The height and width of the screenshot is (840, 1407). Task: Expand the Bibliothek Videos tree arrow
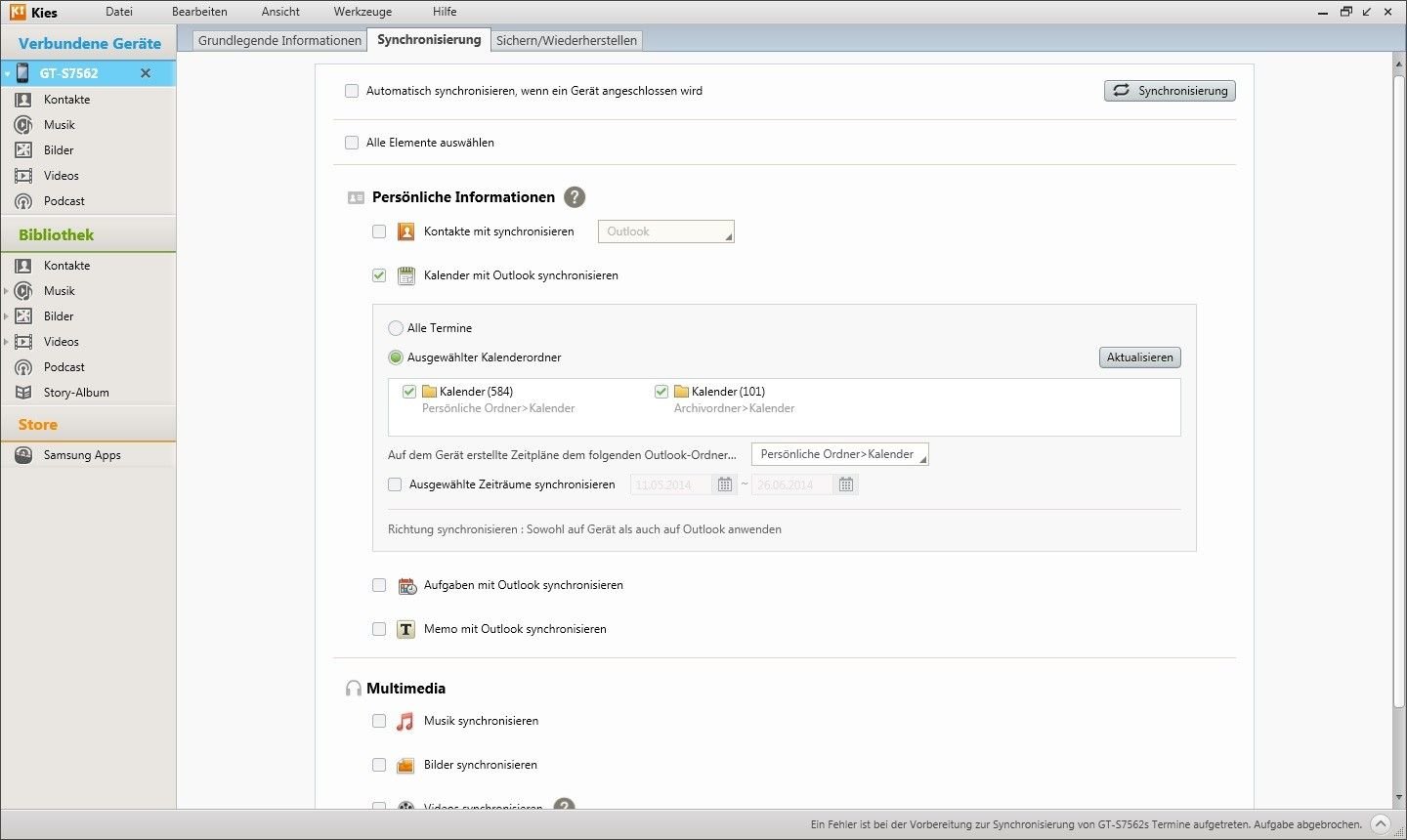pyautogui.click(x=7, y=342)
